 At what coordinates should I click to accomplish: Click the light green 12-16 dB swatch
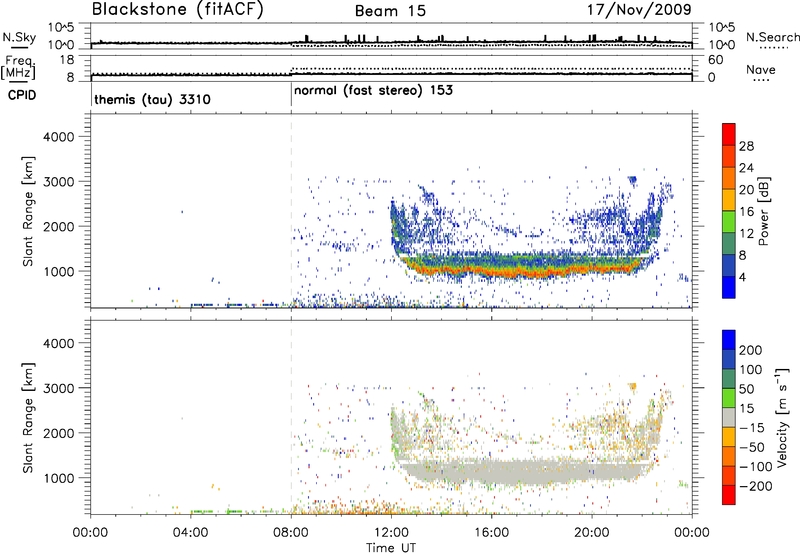[x=729, y=222]
